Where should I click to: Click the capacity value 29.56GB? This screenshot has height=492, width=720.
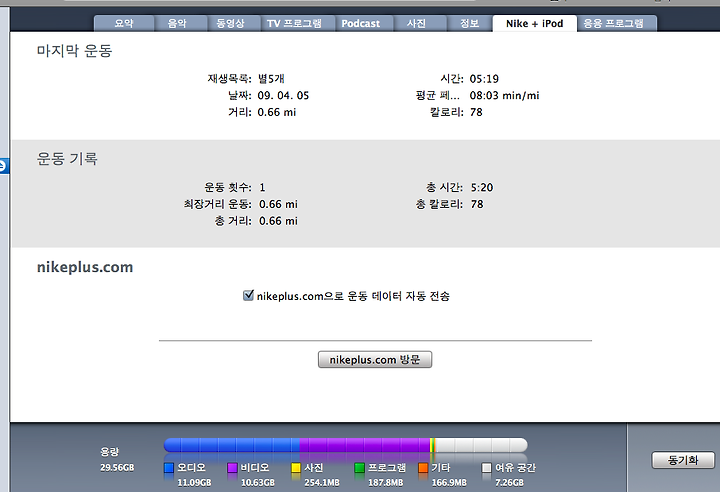[x=117, y=468]
